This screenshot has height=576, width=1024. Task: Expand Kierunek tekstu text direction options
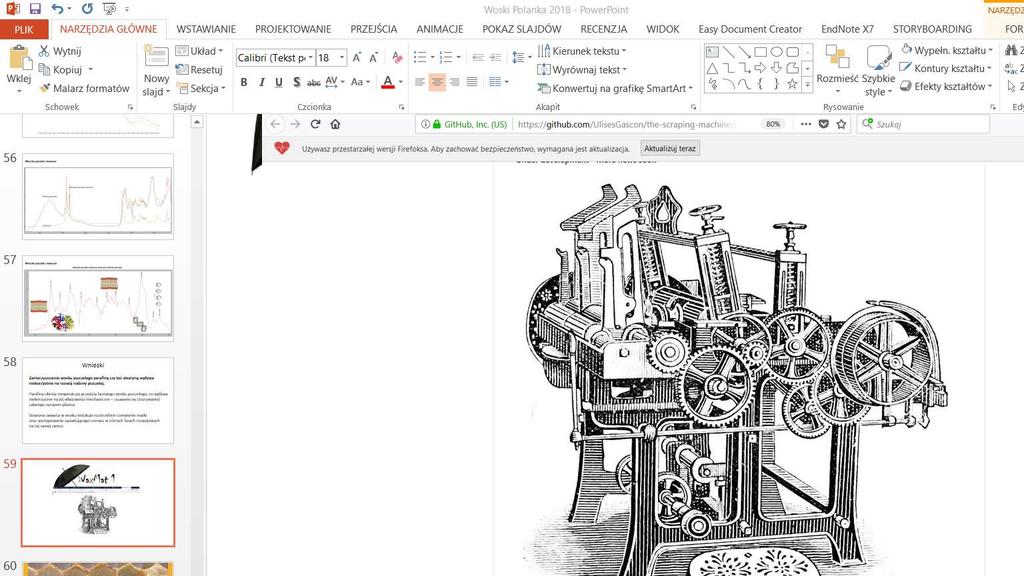click(582, 51)
